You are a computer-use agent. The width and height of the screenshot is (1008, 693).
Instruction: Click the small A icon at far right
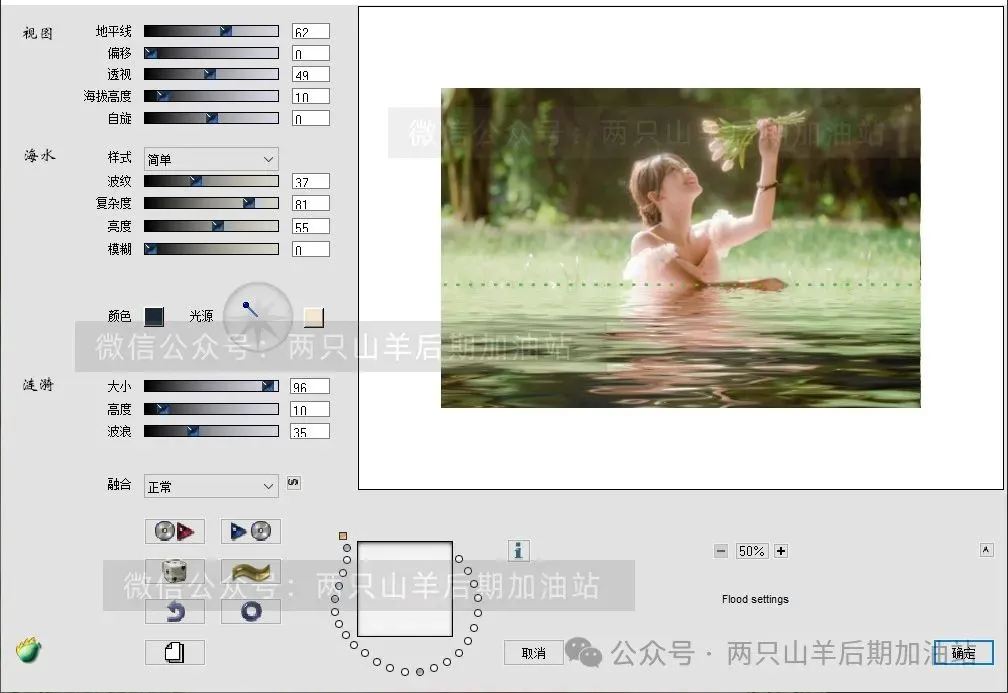pos(986,550)
